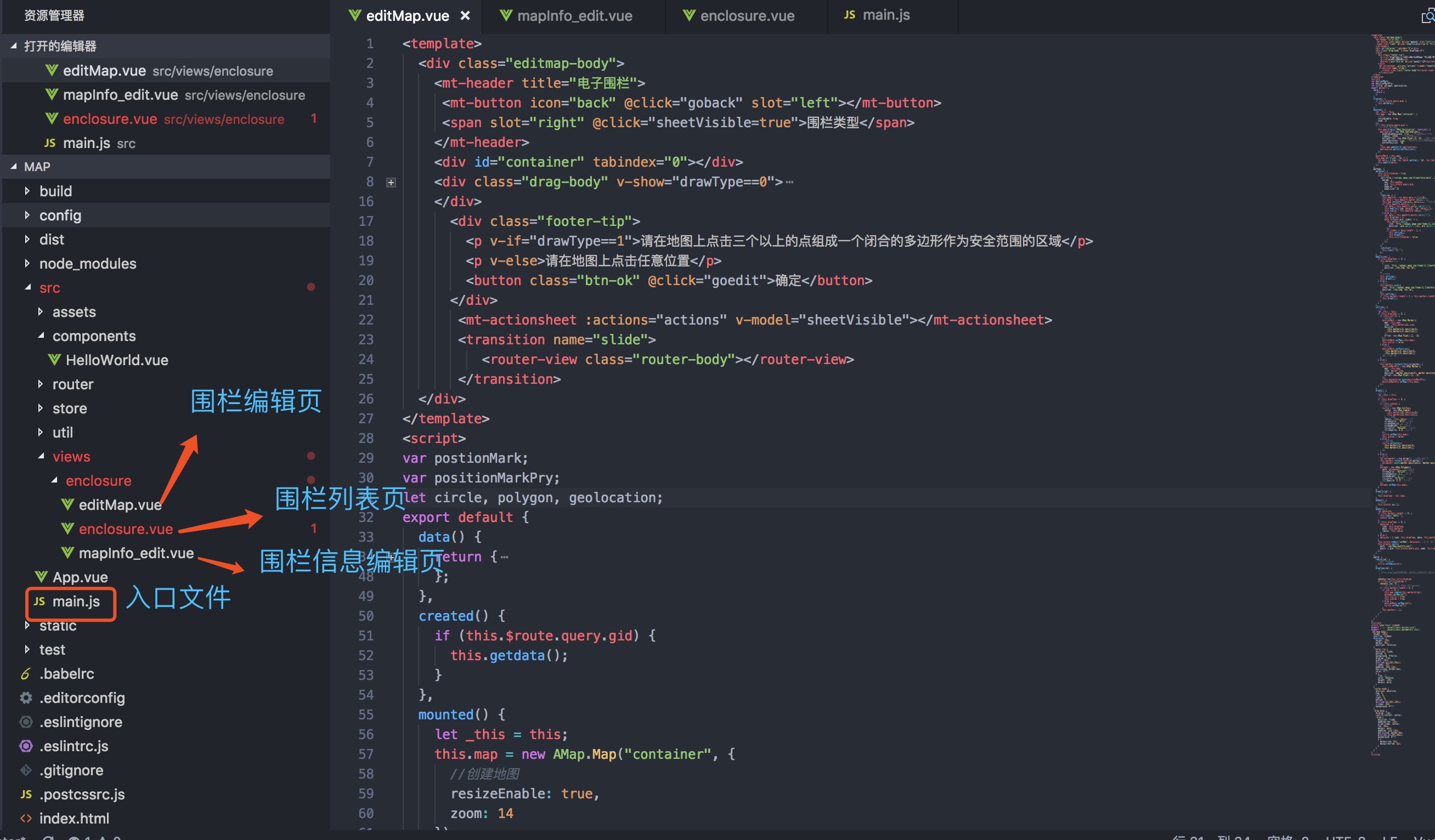The width and height of the screenshot is (1435, 840).
Task: Collapse the 打开的编辑器 section
Action: [14, 46]
